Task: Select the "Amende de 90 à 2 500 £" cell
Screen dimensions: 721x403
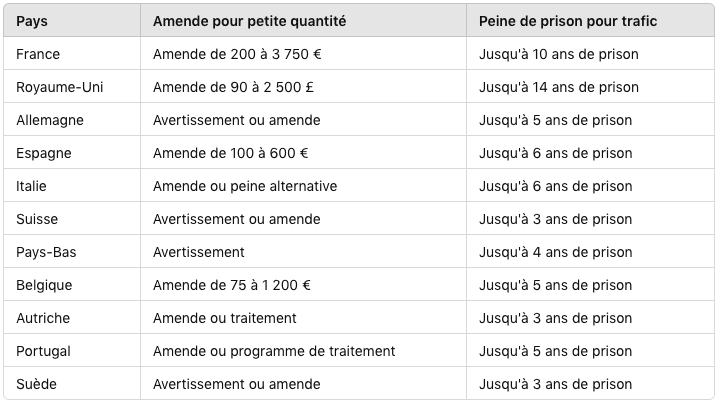Action: [234, 87]
